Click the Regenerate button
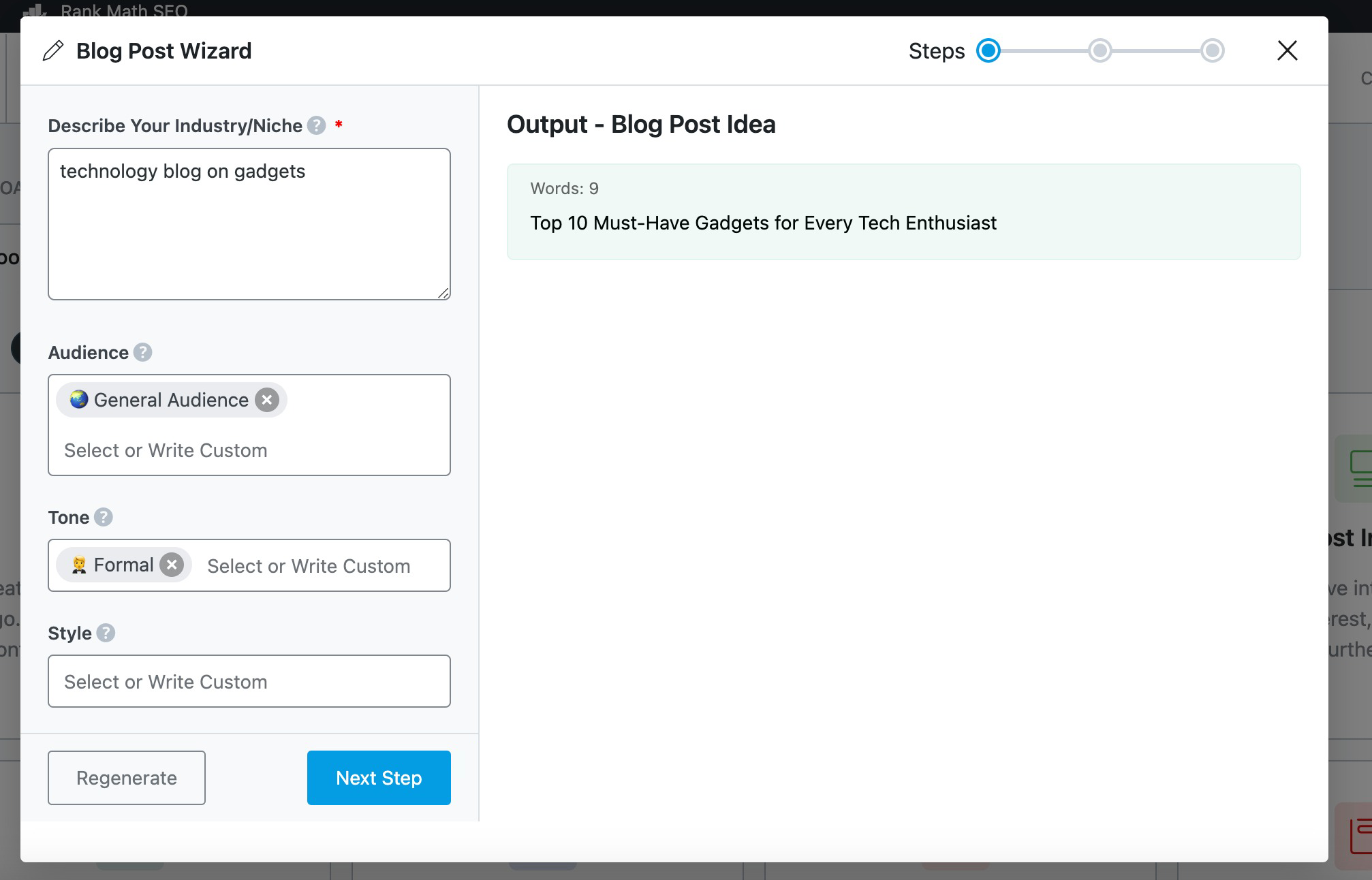 pos(126,777)
